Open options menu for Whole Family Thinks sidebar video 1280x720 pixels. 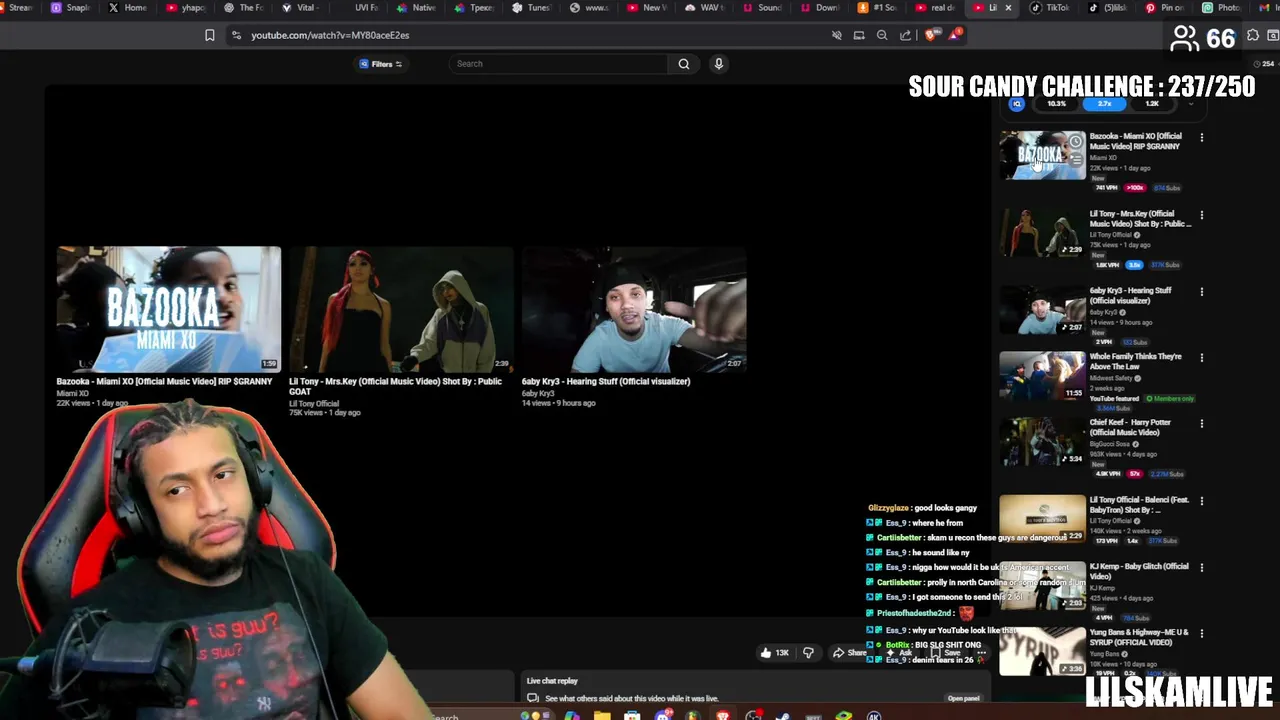click(x=1201, y=357)
